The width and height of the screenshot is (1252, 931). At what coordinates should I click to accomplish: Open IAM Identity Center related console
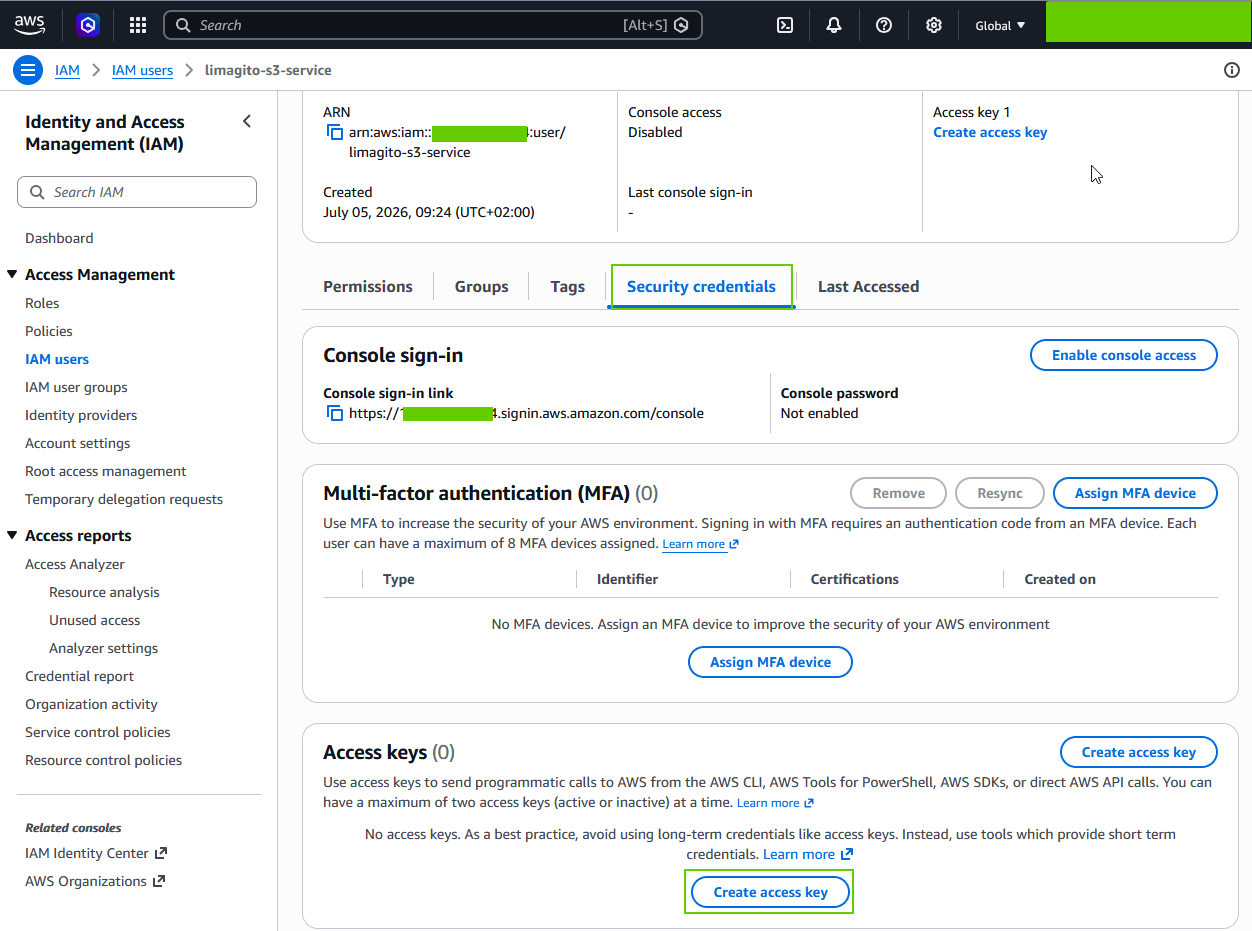point(87,853)
